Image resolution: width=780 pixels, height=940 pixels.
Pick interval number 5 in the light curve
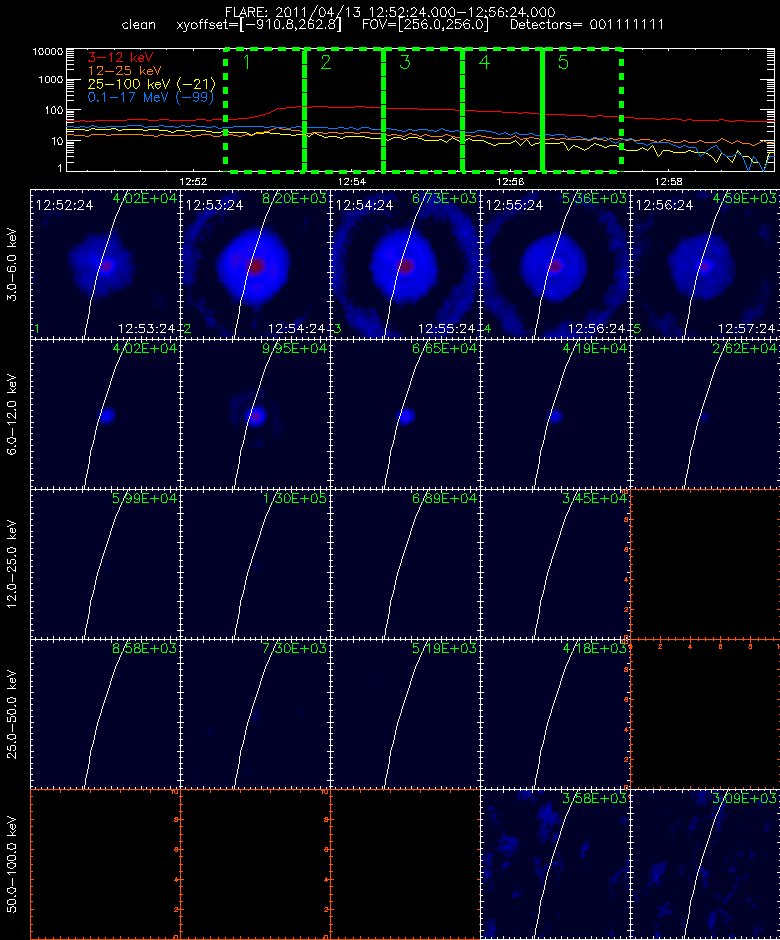[x=563, y=62]
